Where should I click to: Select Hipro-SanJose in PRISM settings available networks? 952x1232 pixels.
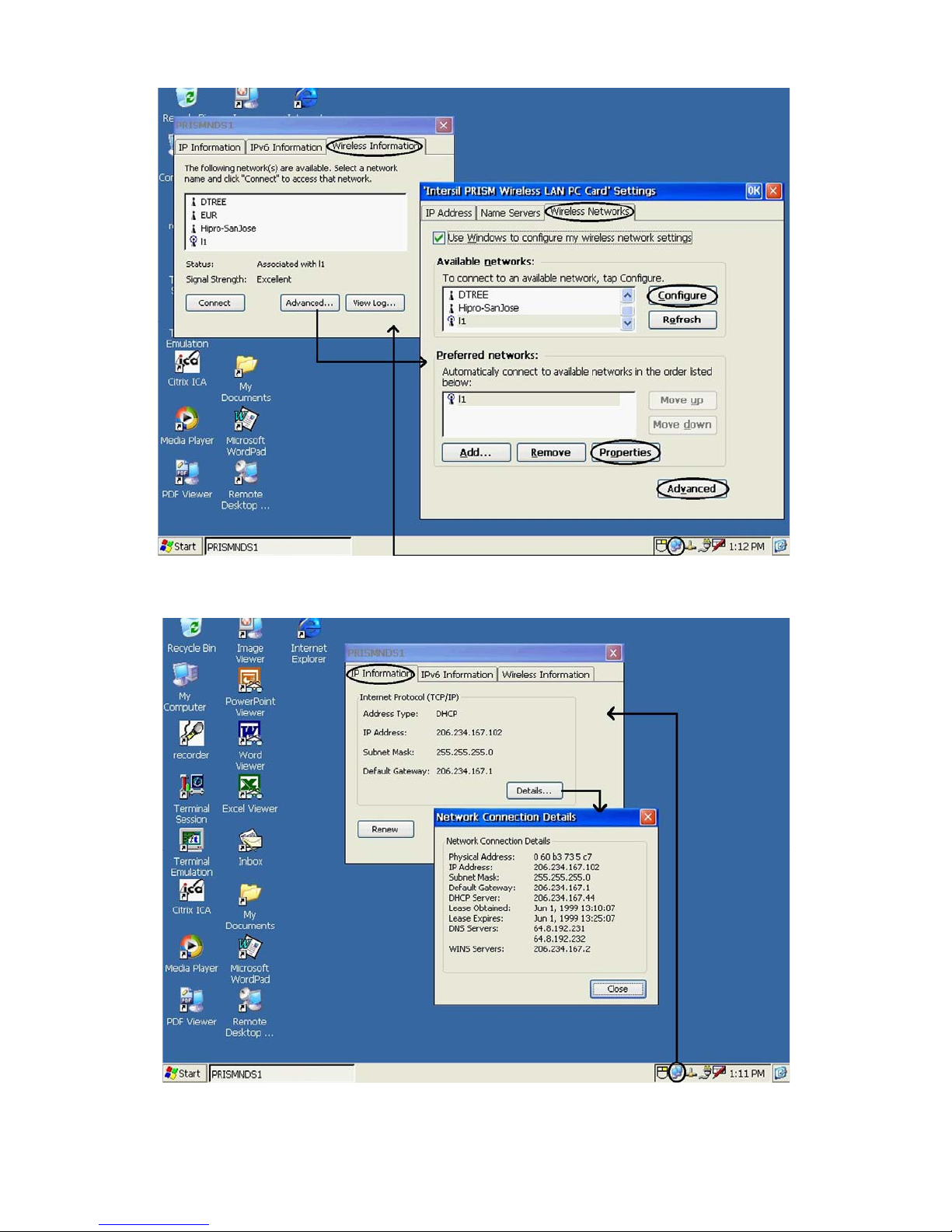(532, 308)
